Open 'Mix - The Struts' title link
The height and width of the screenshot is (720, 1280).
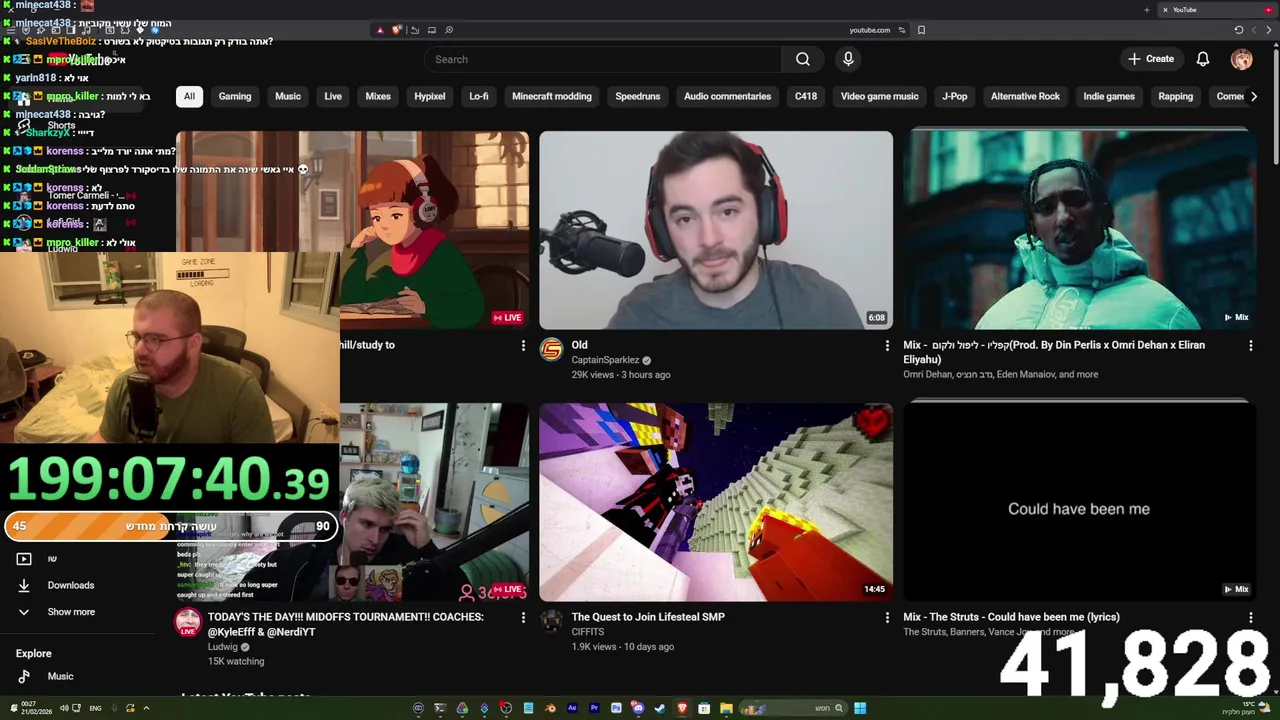(x=1011, y=617)
